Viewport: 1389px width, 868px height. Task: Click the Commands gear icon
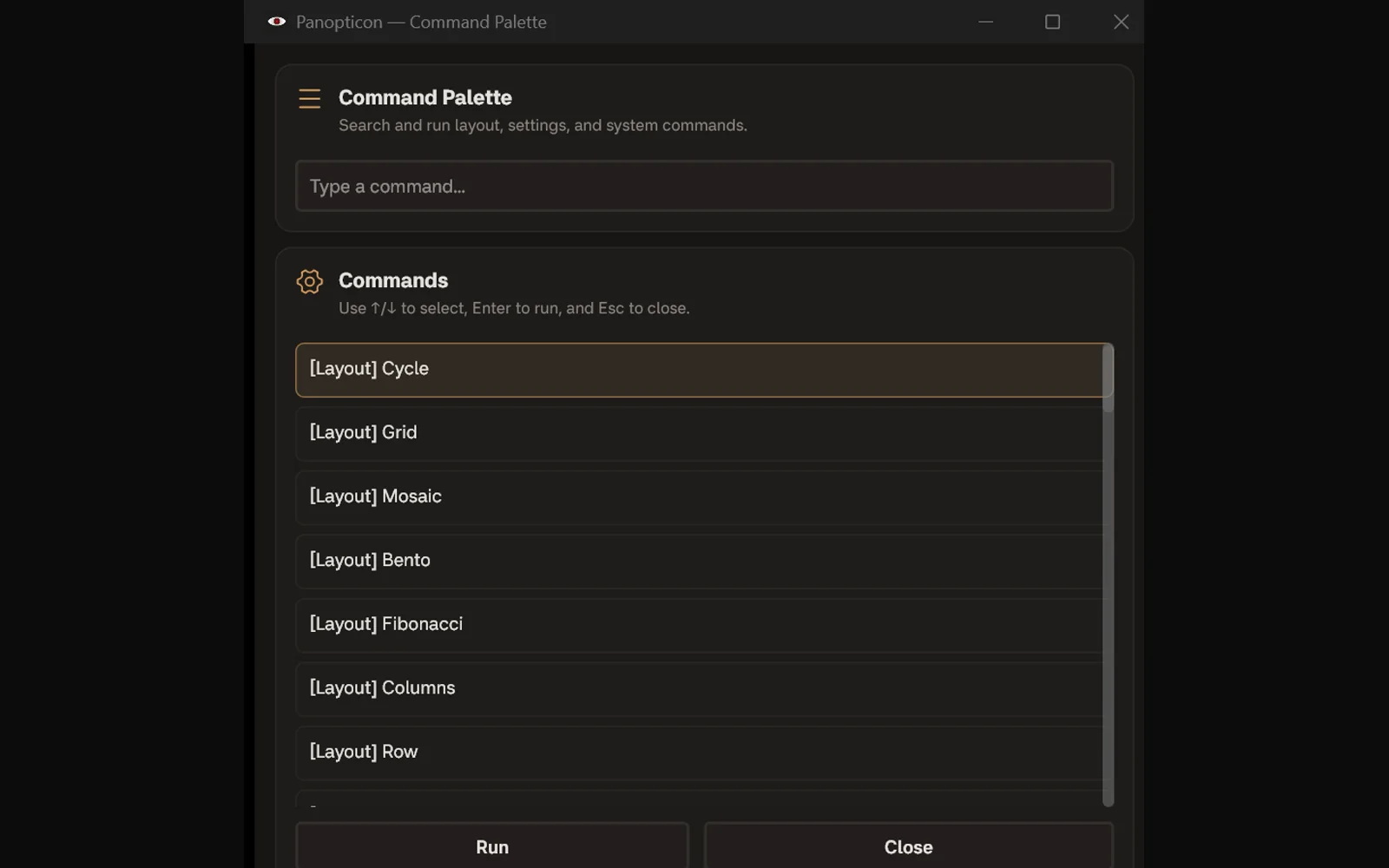(310, 281)
